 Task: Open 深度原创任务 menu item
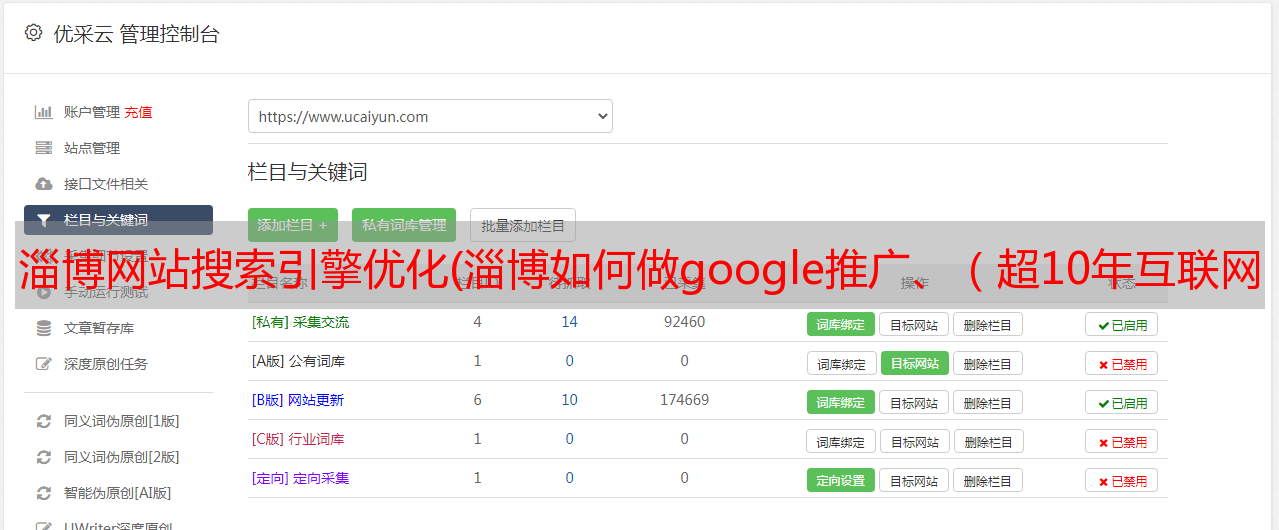coord(106,364)
